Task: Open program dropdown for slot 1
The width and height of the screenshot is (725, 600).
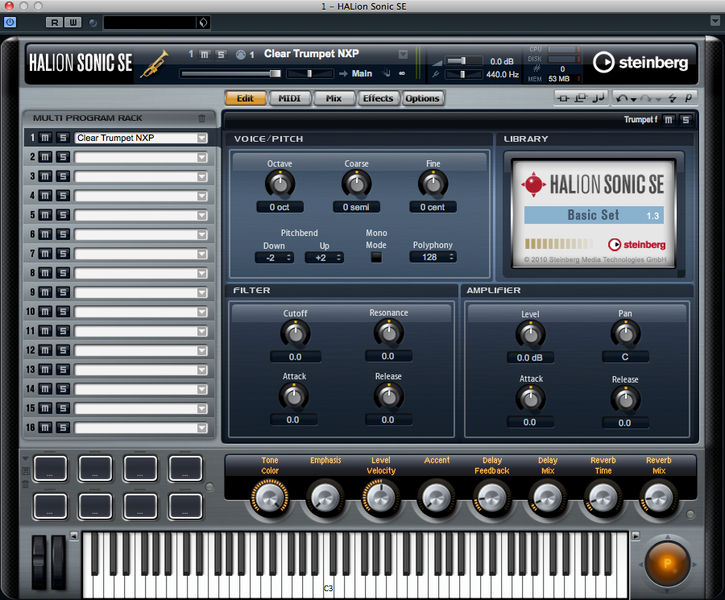Action: [x=201, y=138]
